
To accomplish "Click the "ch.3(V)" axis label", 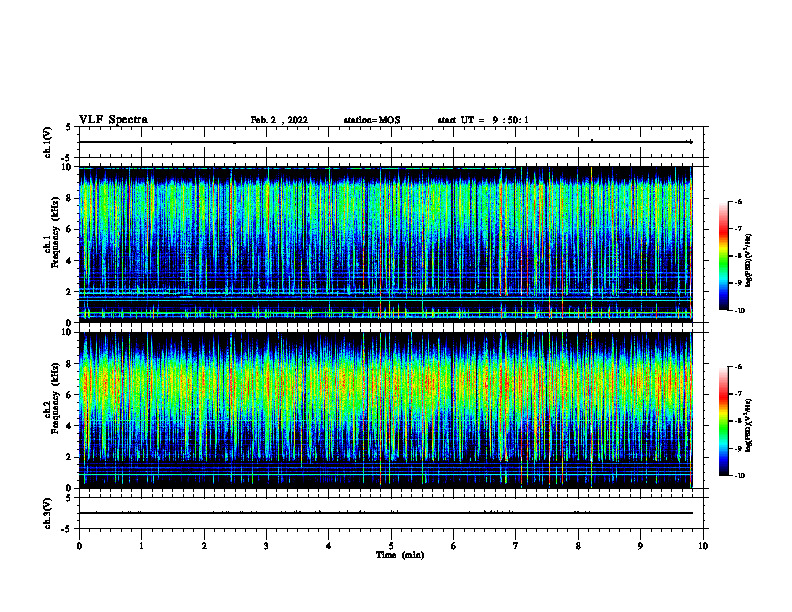I will coord(47,514).
